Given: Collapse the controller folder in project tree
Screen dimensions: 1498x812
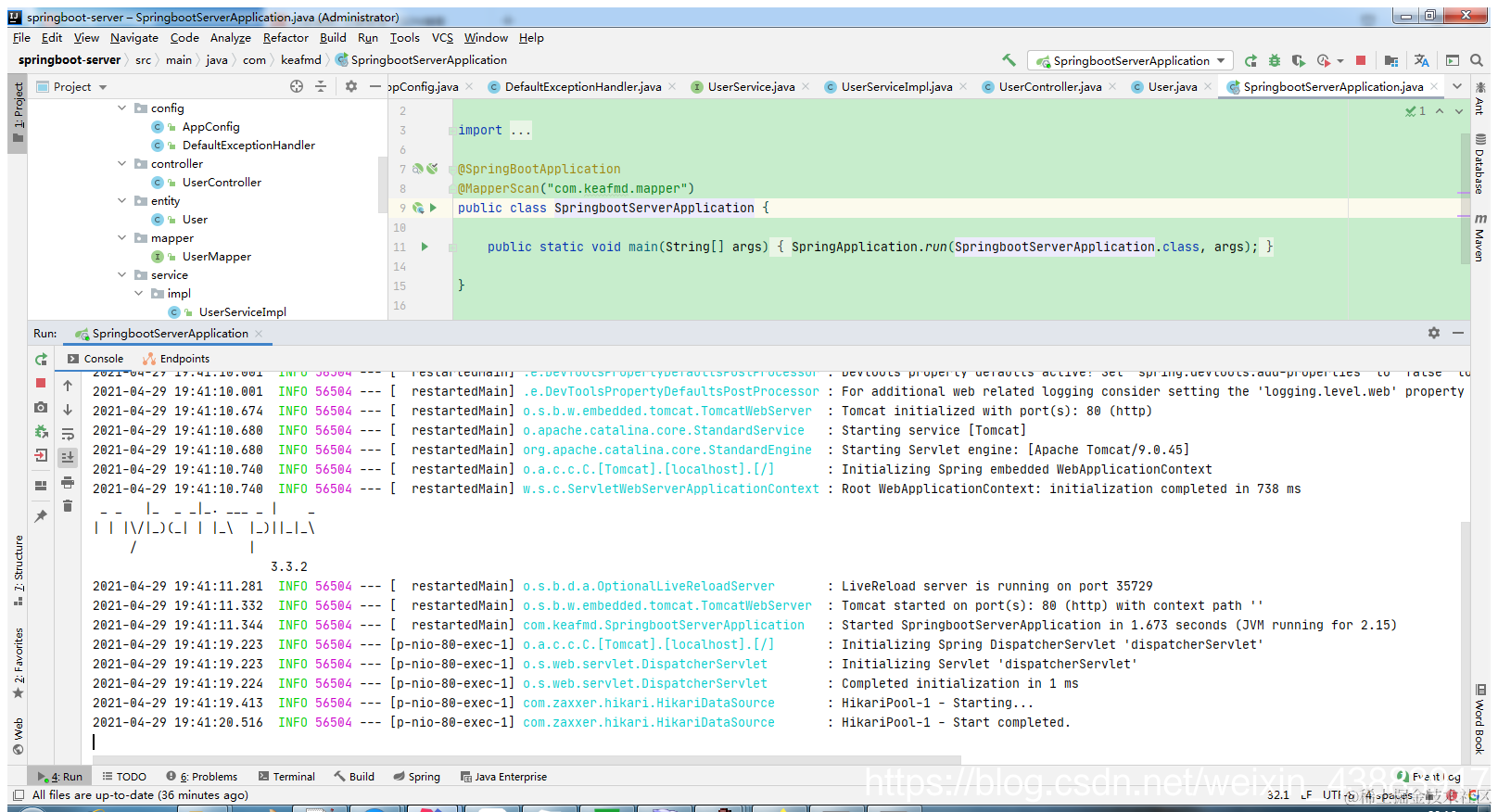Looking at the screenshot, I should coord(122,164).
